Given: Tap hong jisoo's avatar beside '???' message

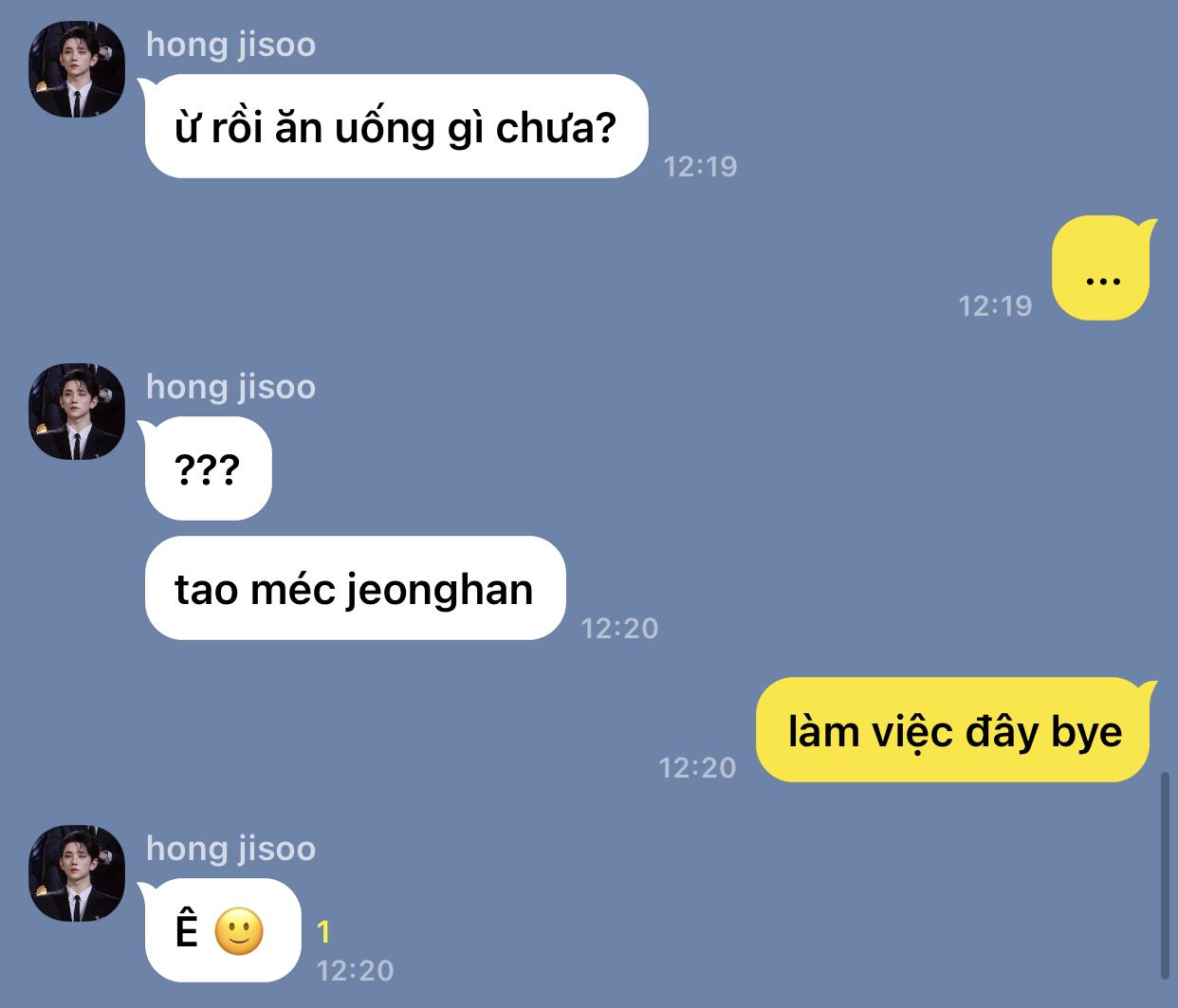Looking at the screenshot, I should point(77,412).
